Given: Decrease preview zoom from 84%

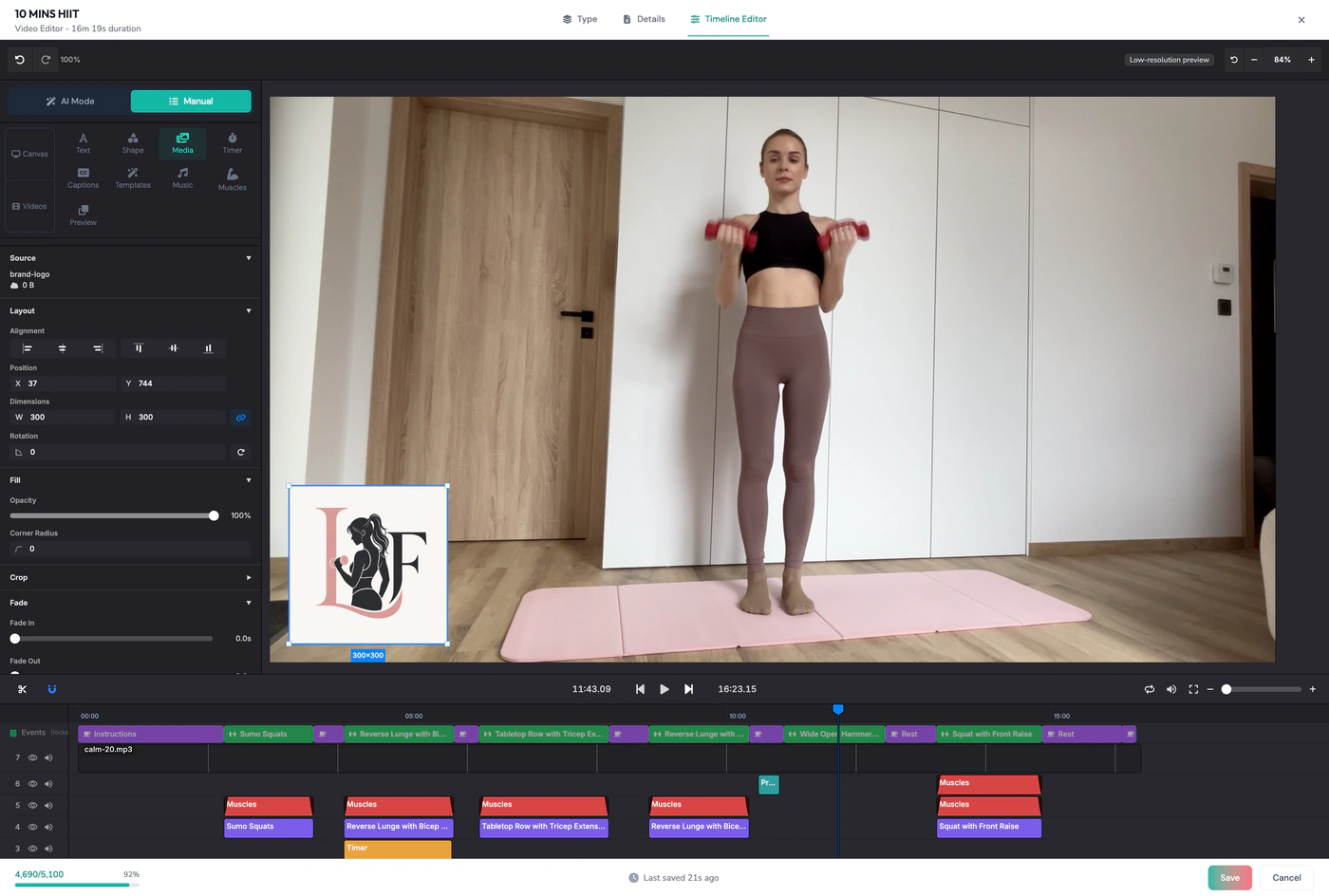Looking at the screenshot, I should (x=1254, y=60).
